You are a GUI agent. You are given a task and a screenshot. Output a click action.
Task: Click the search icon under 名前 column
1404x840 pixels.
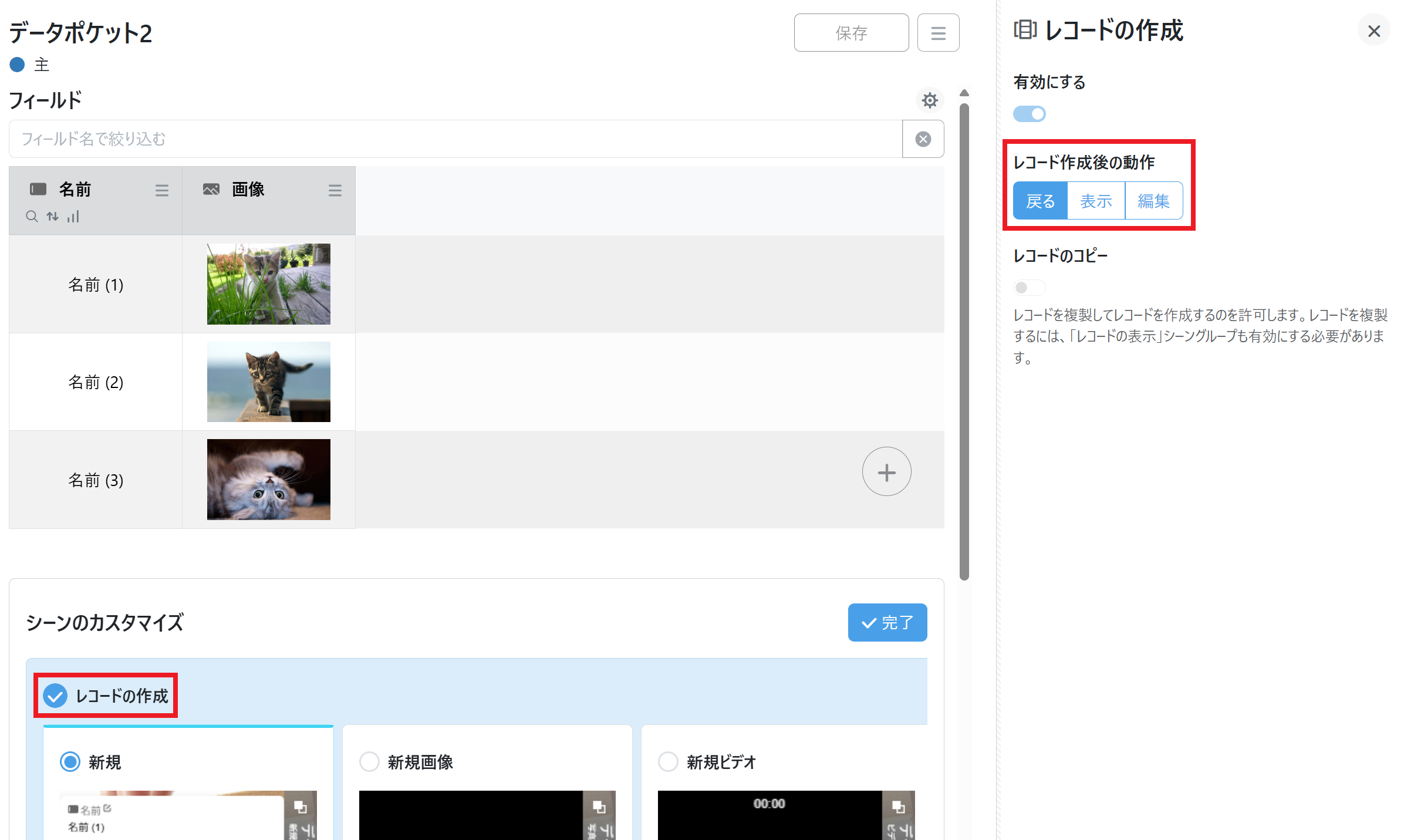pyautogui.click(x=32, y=217)
